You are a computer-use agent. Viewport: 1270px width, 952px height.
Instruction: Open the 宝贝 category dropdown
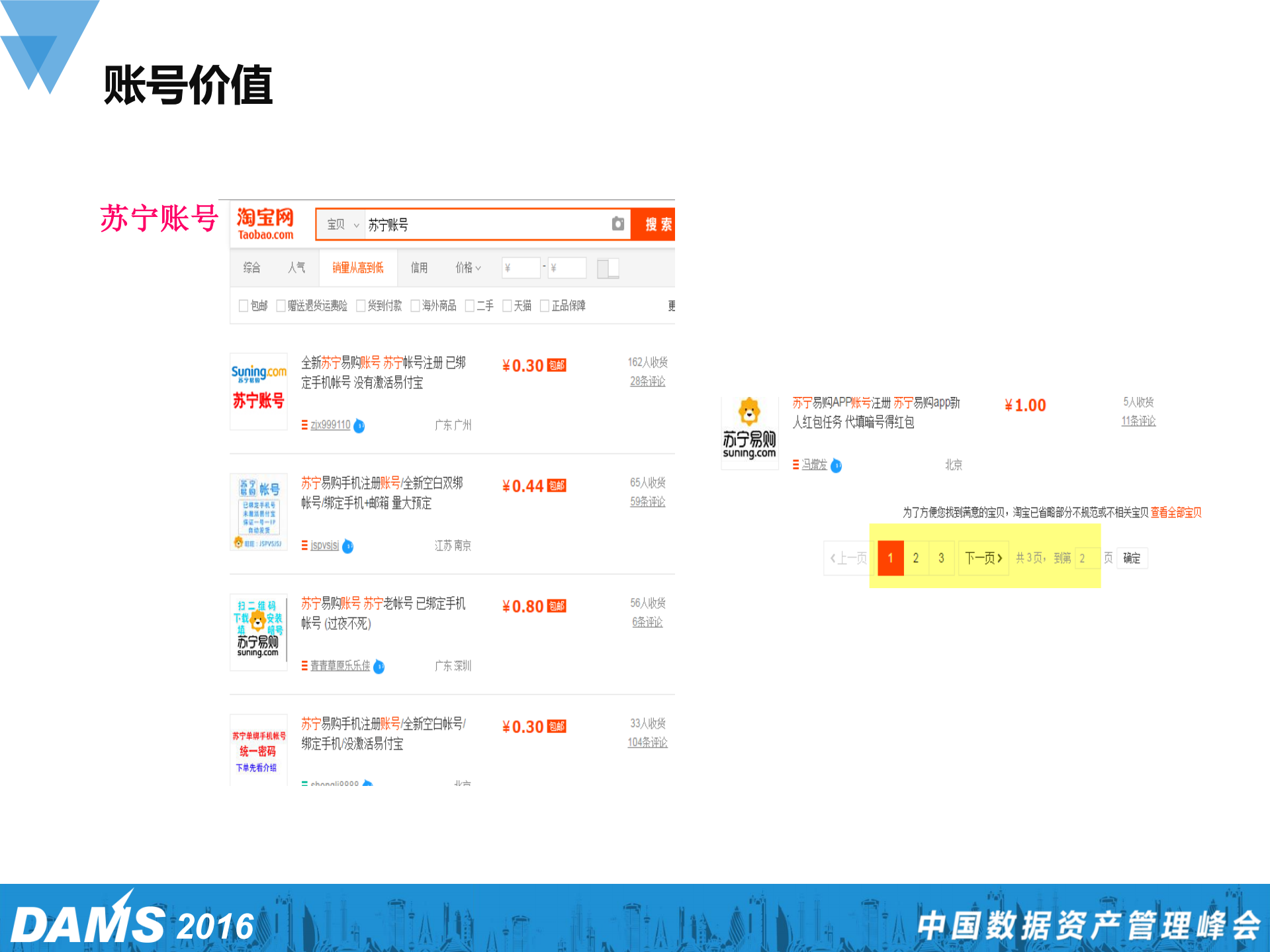click(x=341, y=224)
